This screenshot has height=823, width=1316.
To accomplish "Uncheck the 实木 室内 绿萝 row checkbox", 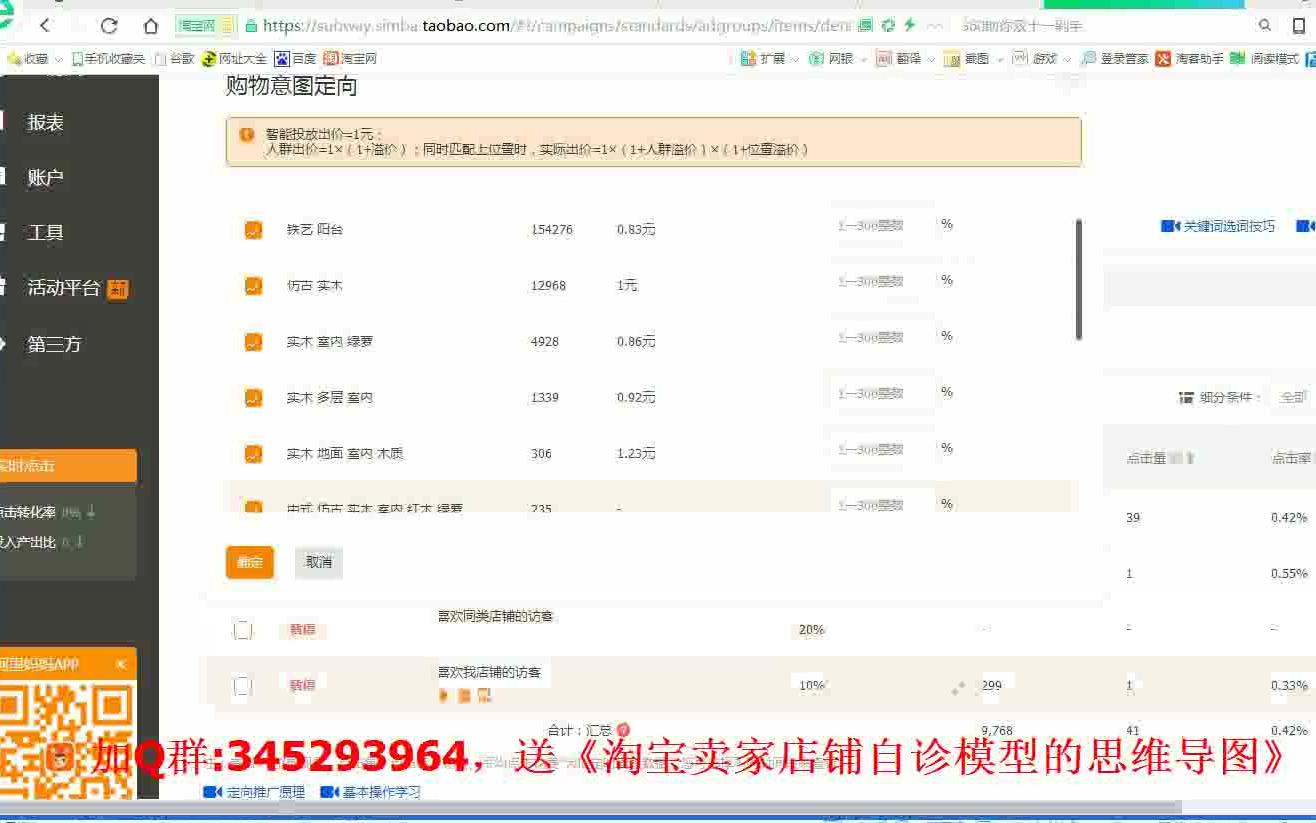I will pyautogui.click(x=254, y=342).
